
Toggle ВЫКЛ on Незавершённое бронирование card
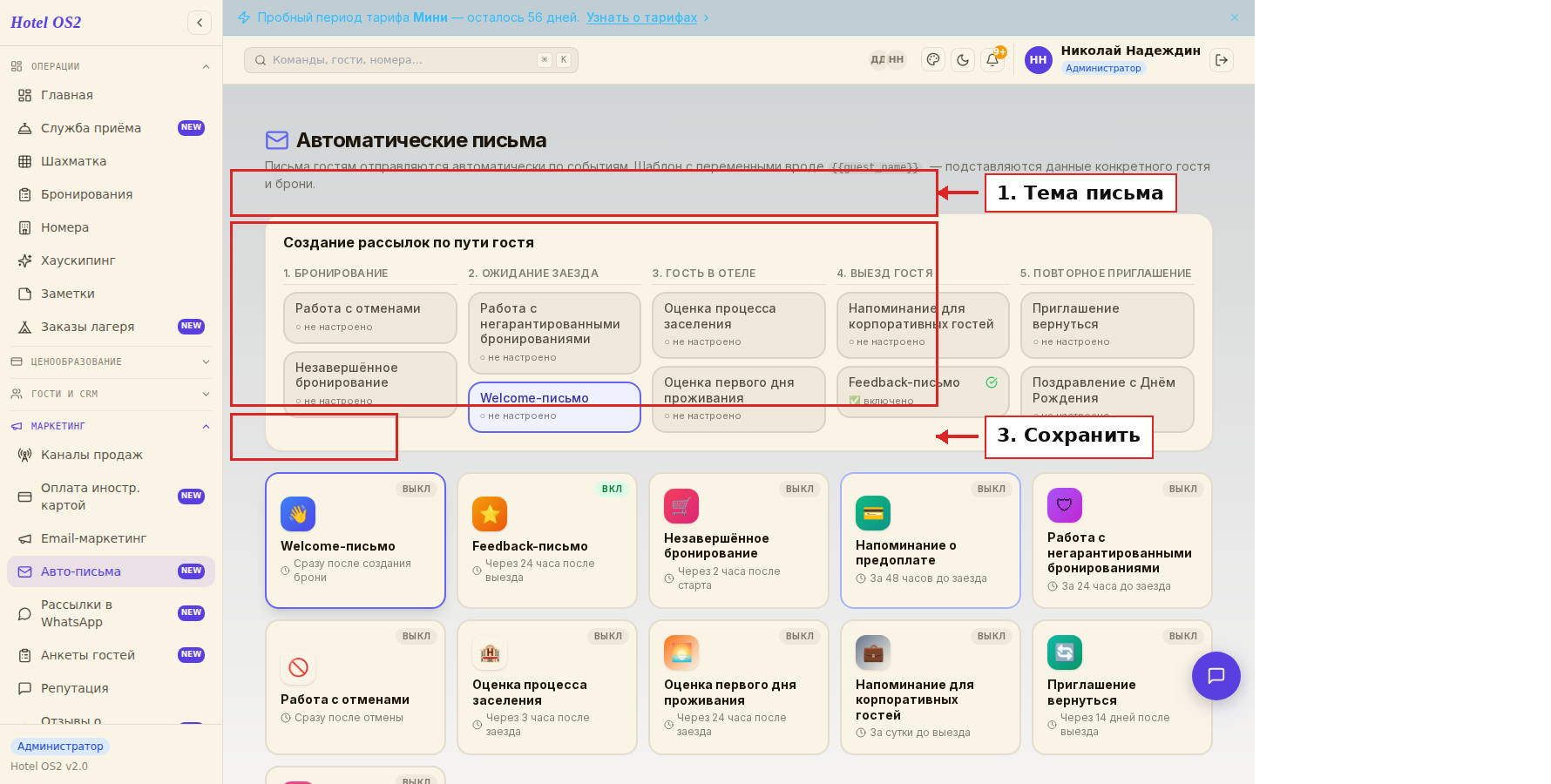click(x=800, y=489)
